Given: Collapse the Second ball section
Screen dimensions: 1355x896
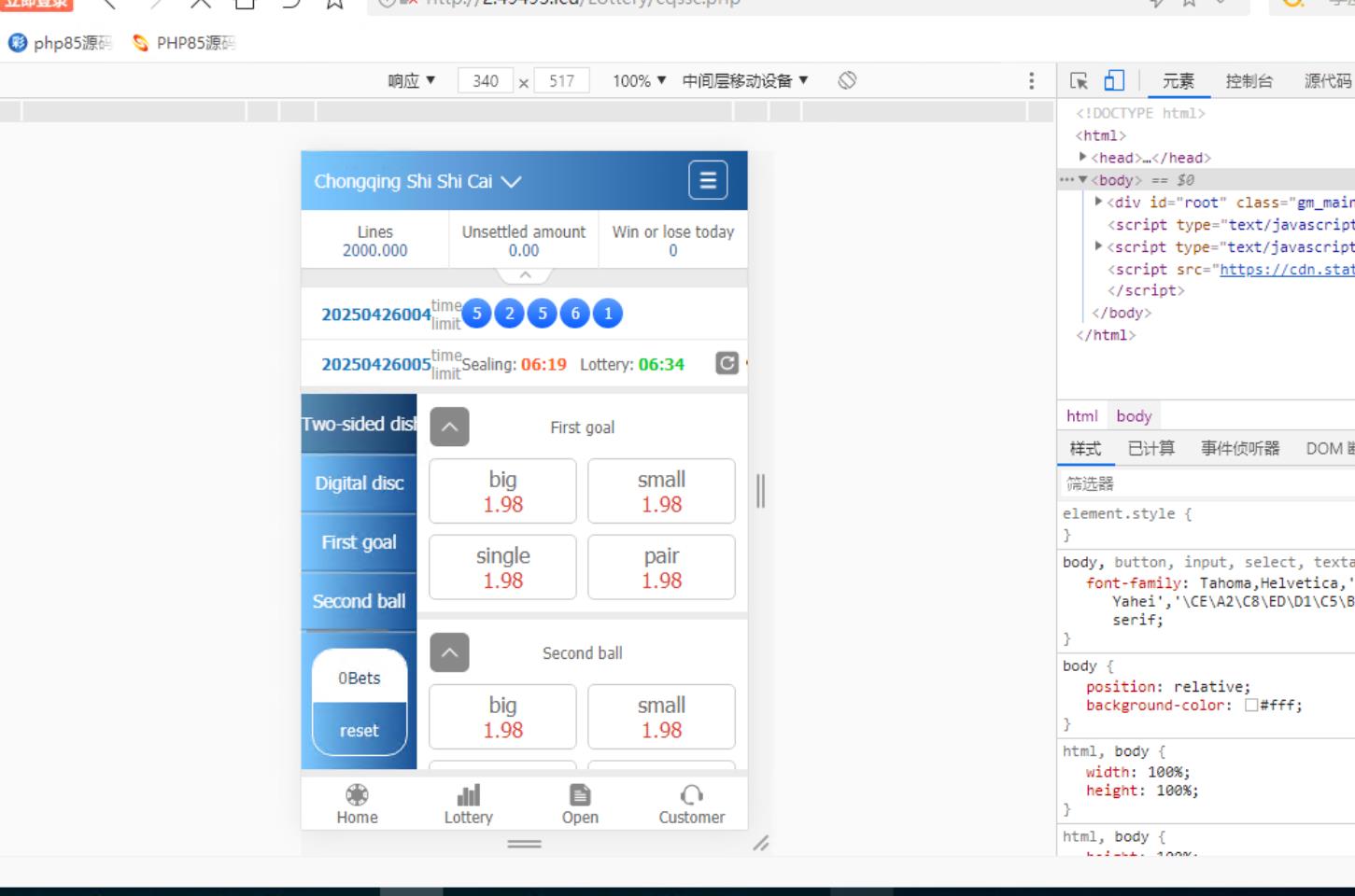Looking at the screenshot, I should pos(449,653).
